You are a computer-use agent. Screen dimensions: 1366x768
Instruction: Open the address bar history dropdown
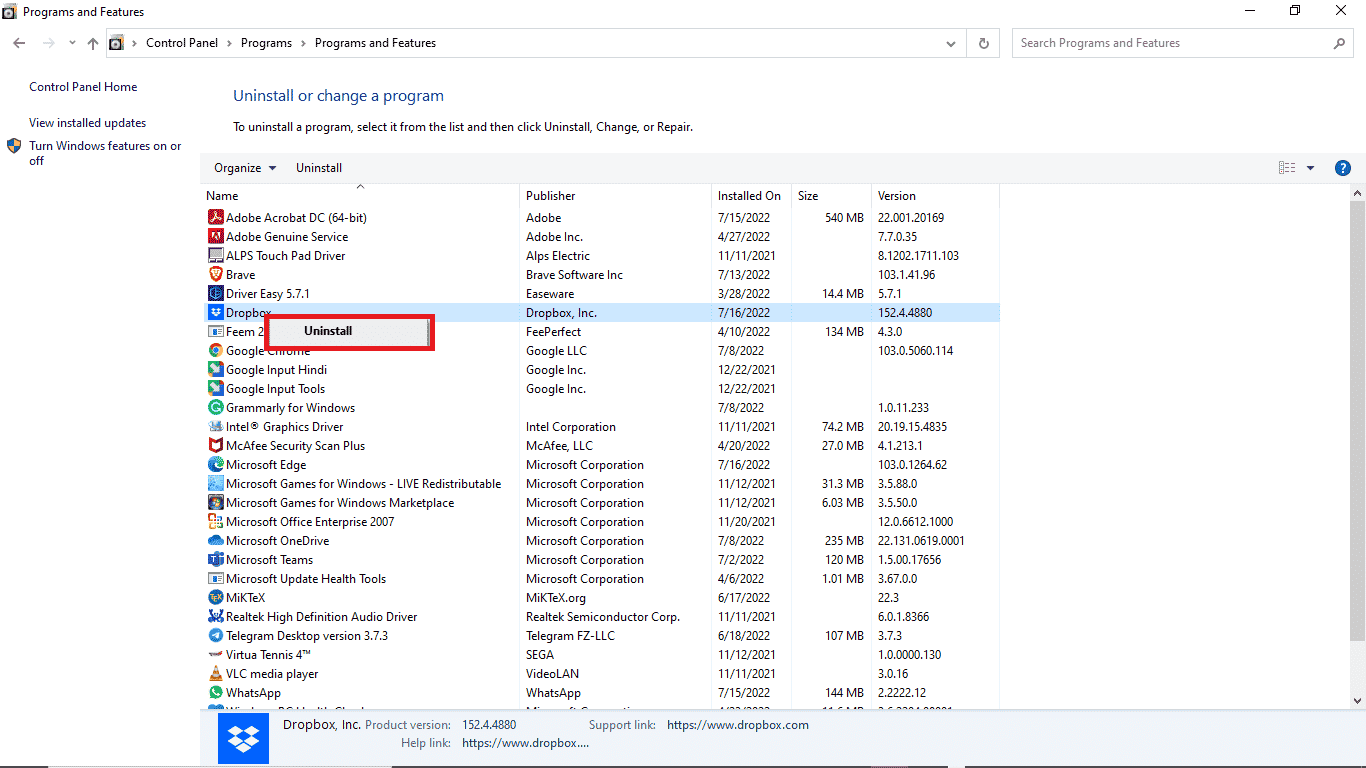pos(951,43)
